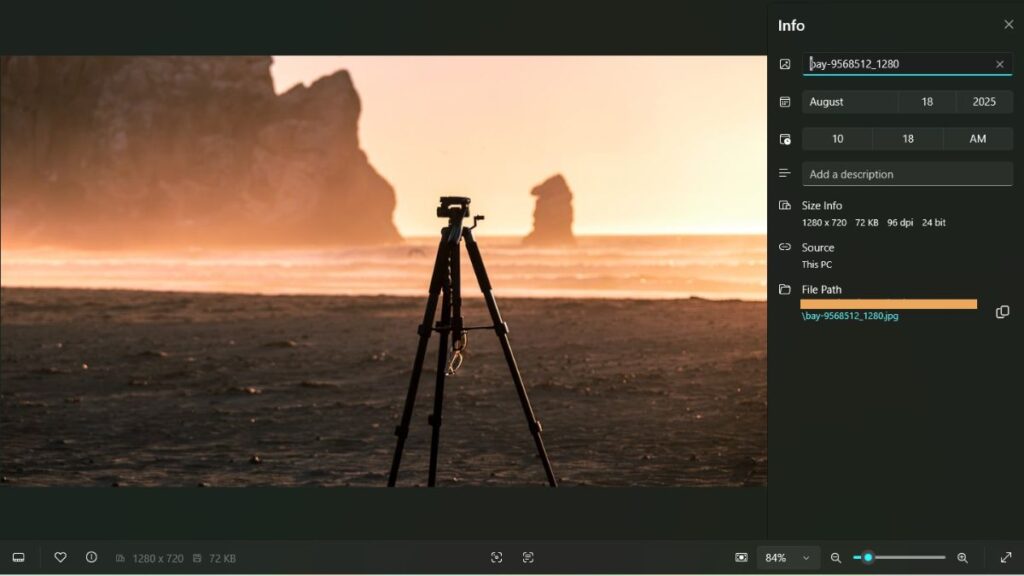Image resolution: width=1024 pixels, height=576 pixels.
Task: Click the background fill icon beside zoom percentage
Action: point(741,557)
